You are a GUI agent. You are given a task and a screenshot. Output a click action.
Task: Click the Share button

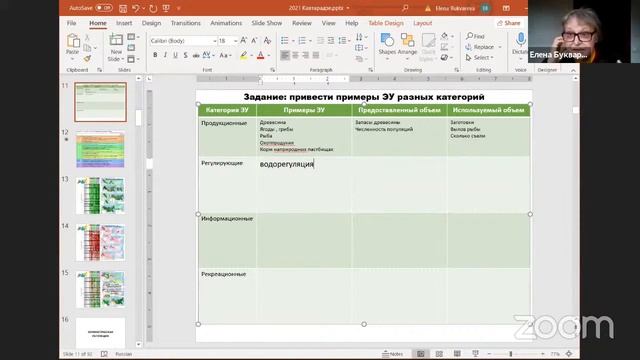pyautogui.click(x=509, y=23)
